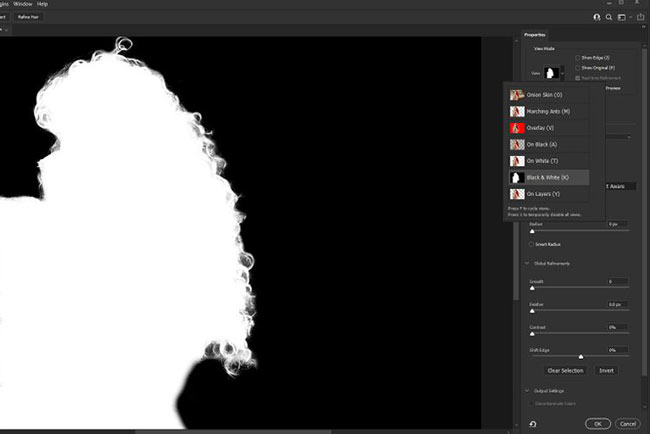Choose the On Black (A) view
Viewport: 650px width, 434px height.
pyautogui.click(x=549, y=145)
